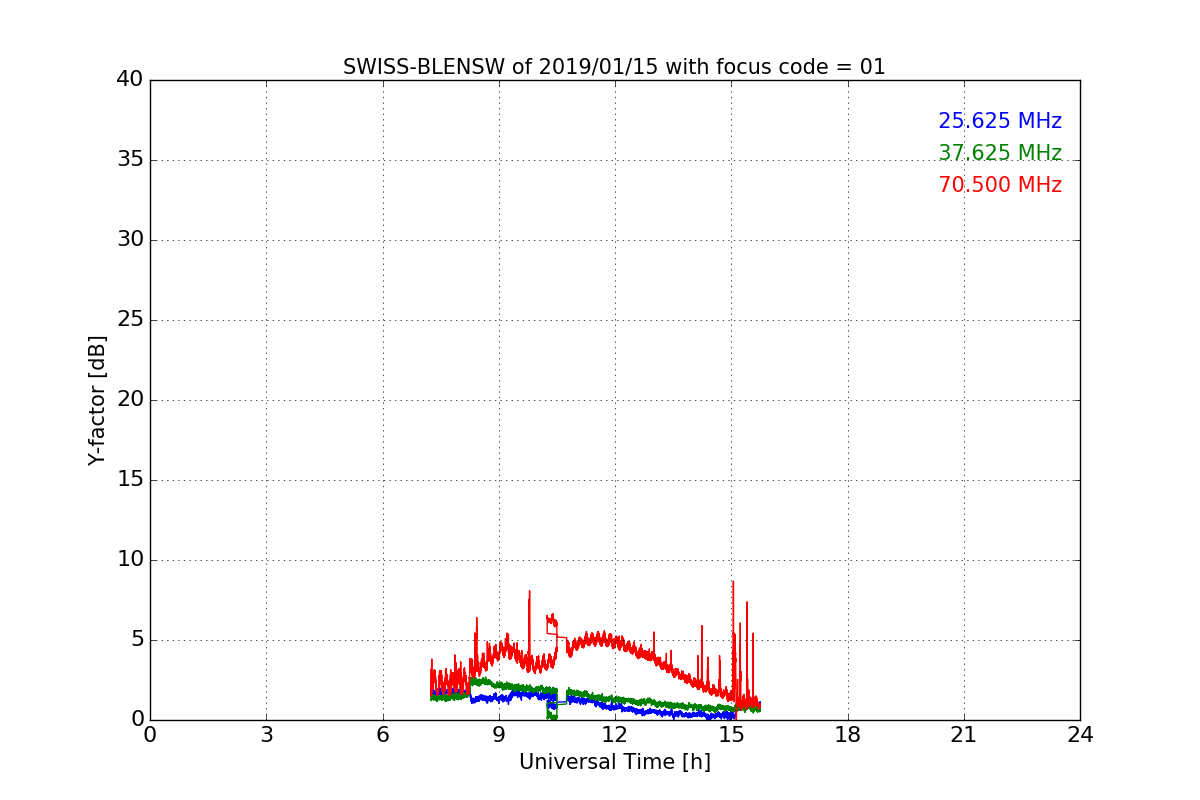Click the y-axis tick label 40
Image resolution: width=1200 pixels, height=800 pixels.
click(x=130, y=80)
